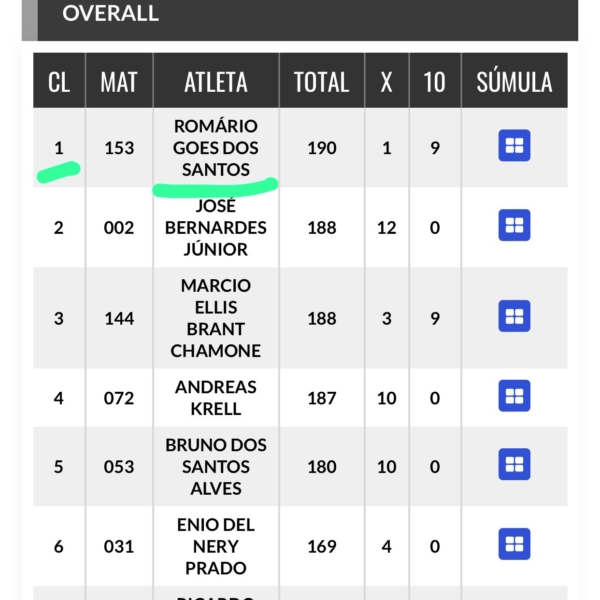Click matrícula 053 cell
Image resolution: width=600 pixels, height=600 pixels.
119,467
